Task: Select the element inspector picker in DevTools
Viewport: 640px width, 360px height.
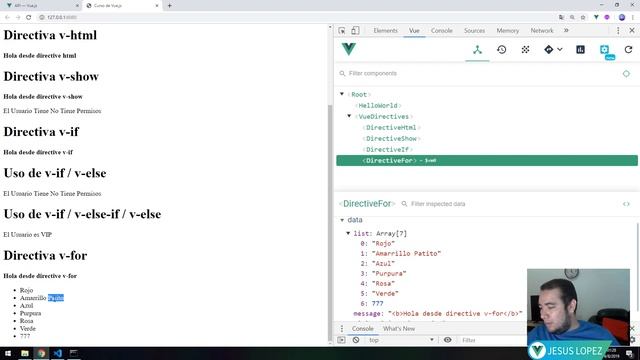Action: (x=342, y=31)
